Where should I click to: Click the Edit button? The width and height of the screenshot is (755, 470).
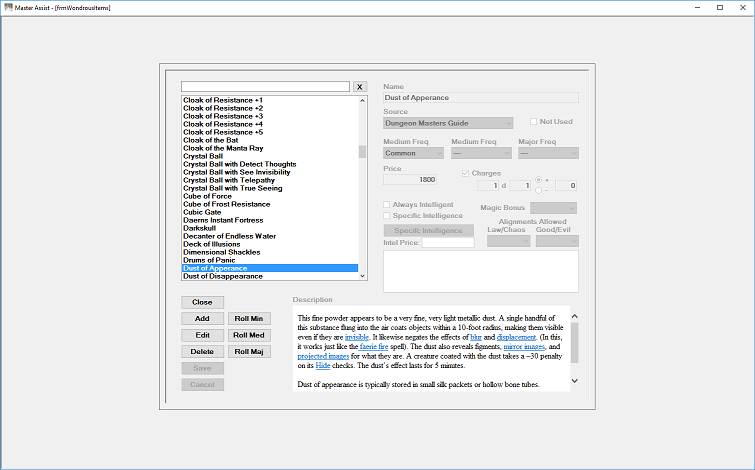202,335
